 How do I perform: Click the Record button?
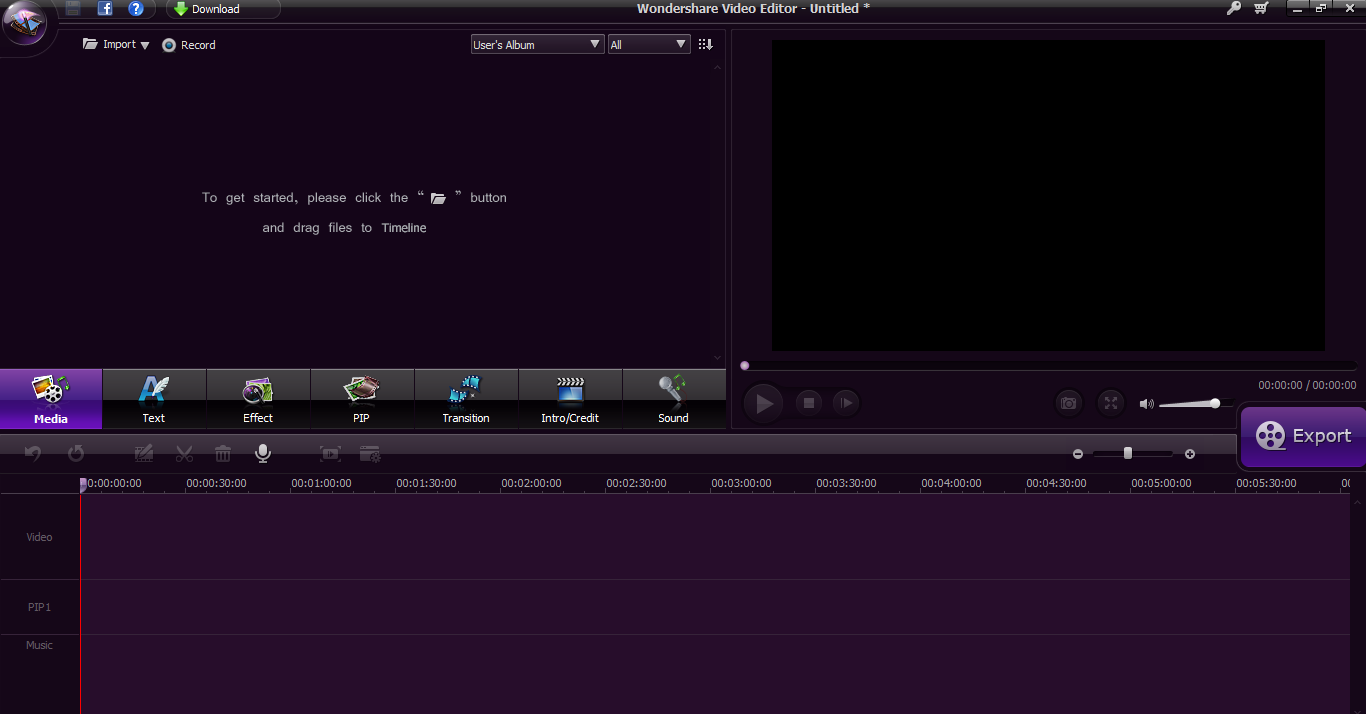click(x=189, y=45)
